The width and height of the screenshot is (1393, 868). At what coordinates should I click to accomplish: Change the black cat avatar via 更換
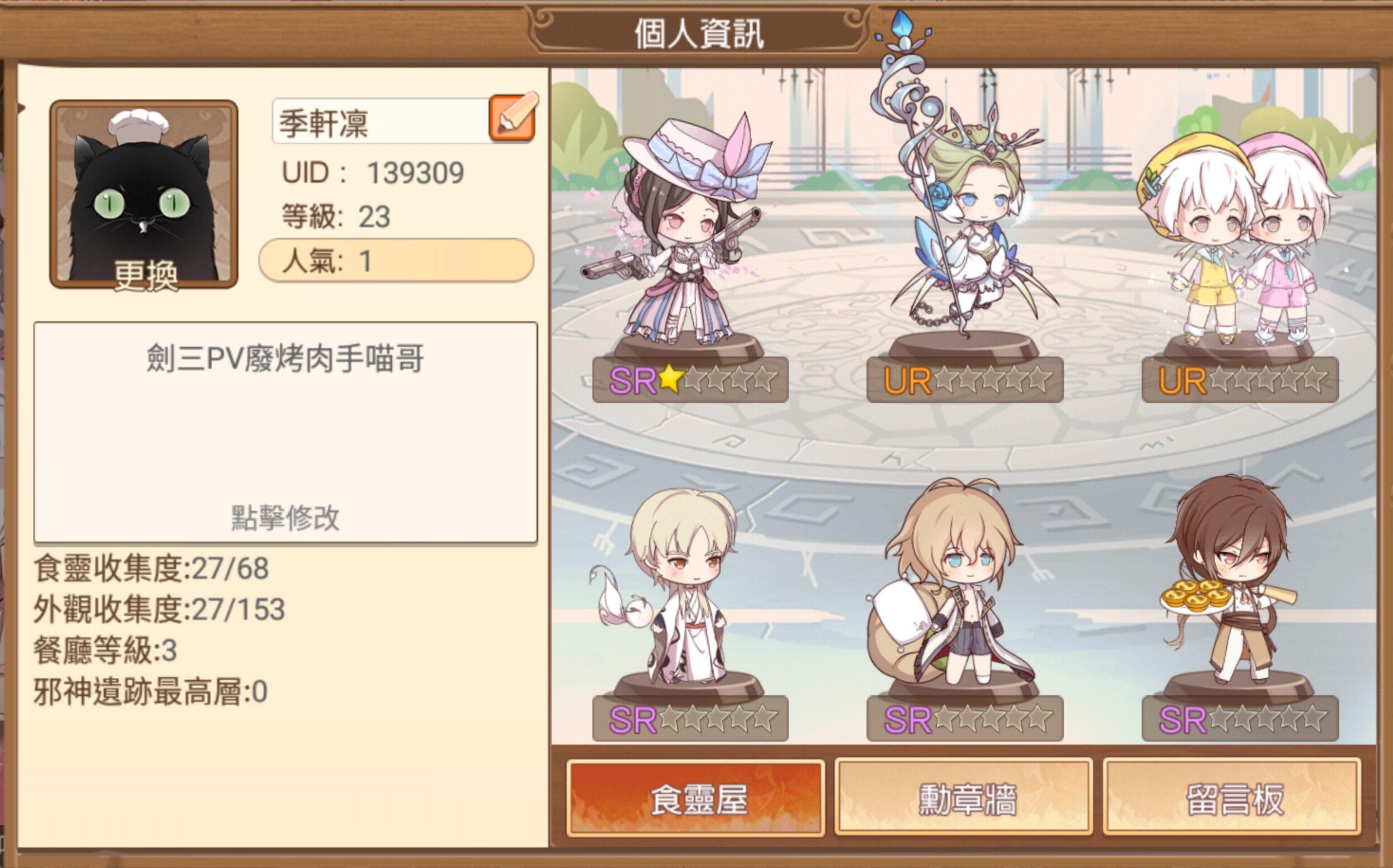144,194
